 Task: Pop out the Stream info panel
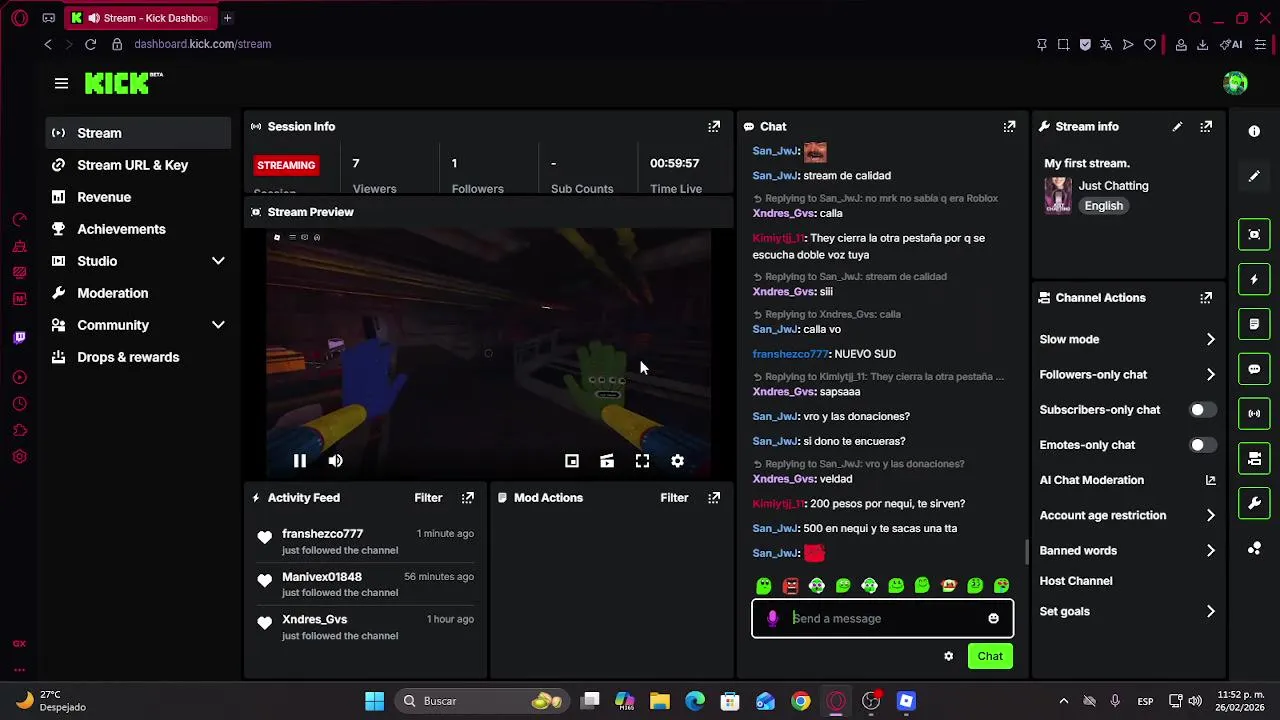(x=1206, y=127)
